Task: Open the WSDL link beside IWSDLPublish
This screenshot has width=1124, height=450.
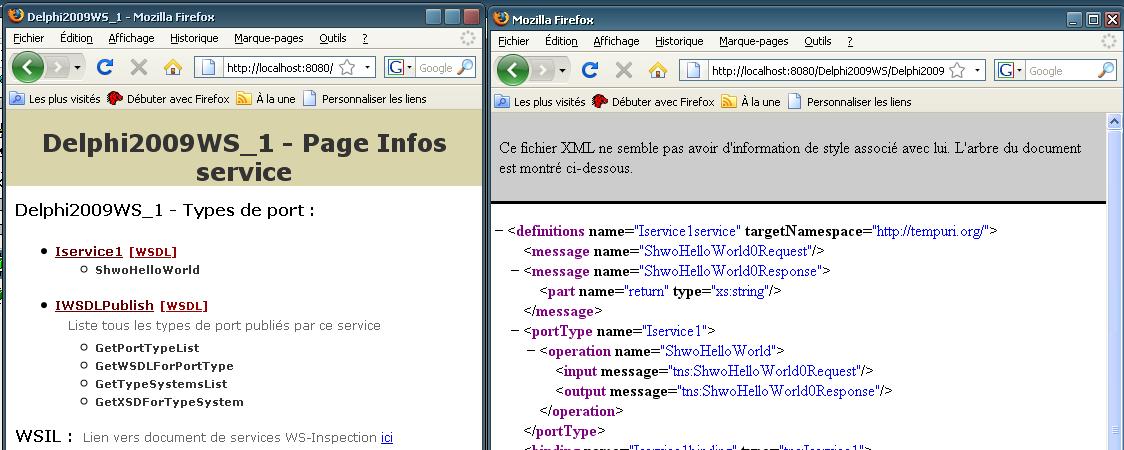Action: click(x=184, y=306)
